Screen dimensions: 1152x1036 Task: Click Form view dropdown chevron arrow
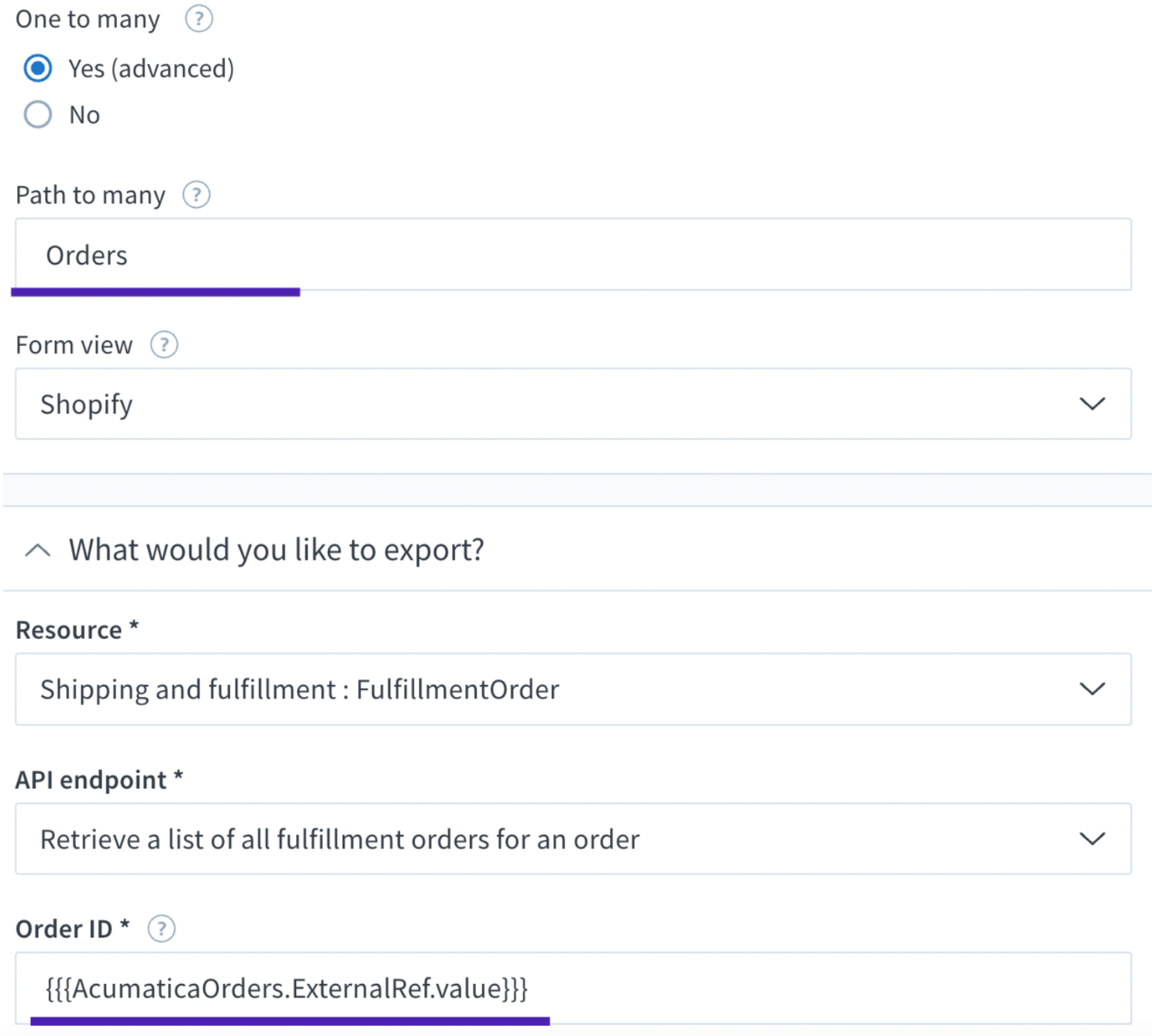[x=1092, y=404]
